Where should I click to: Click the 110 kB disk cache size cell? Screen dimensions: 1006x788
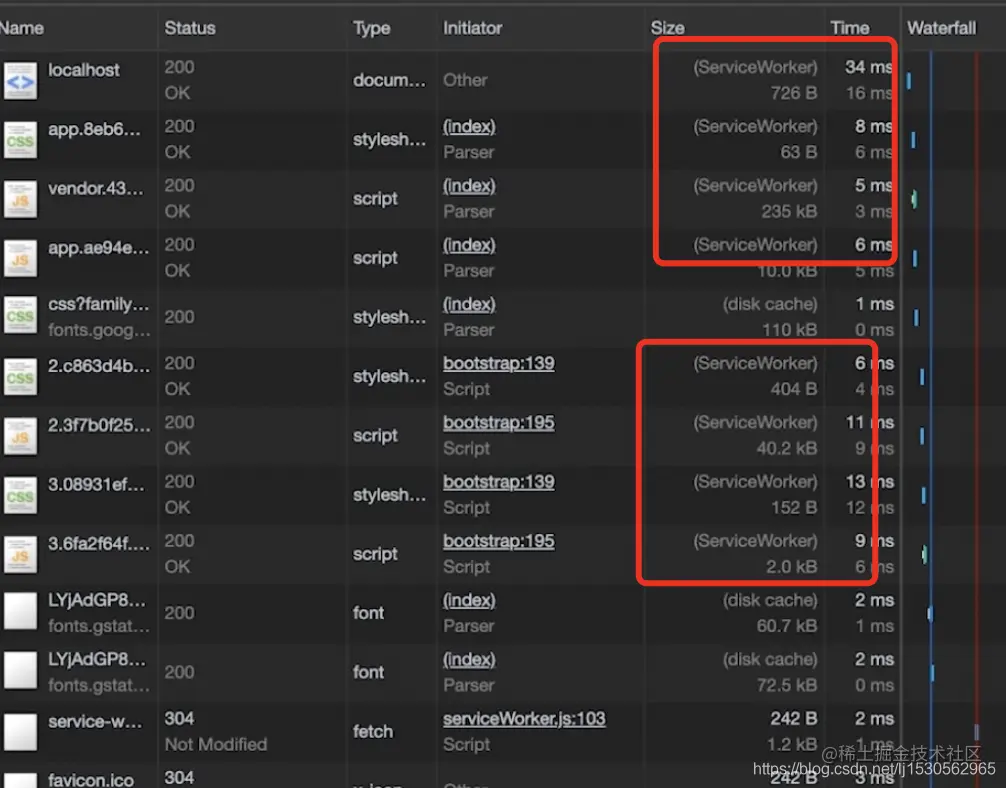tap(789, 330)
